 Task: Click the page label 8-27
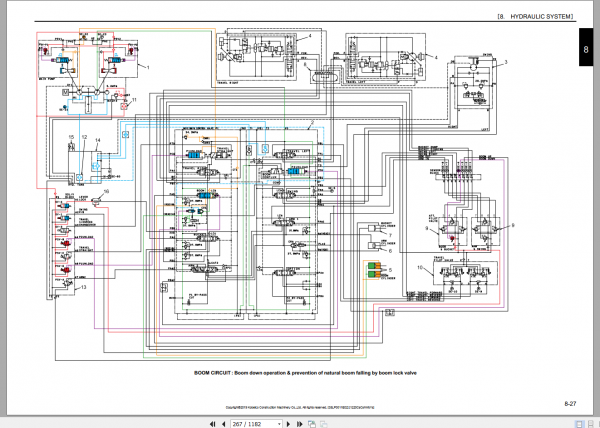[570, 403]
